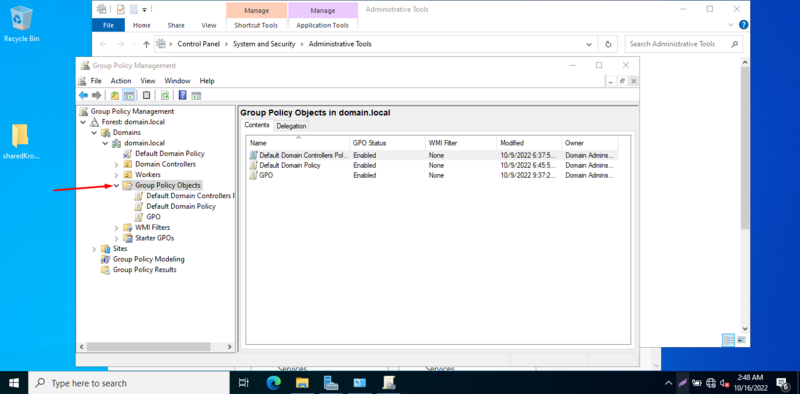Open Microsoft Edge from the taskbar
Image resolution: width=800 pixels, height=394 pixels.
click(273, 383)
